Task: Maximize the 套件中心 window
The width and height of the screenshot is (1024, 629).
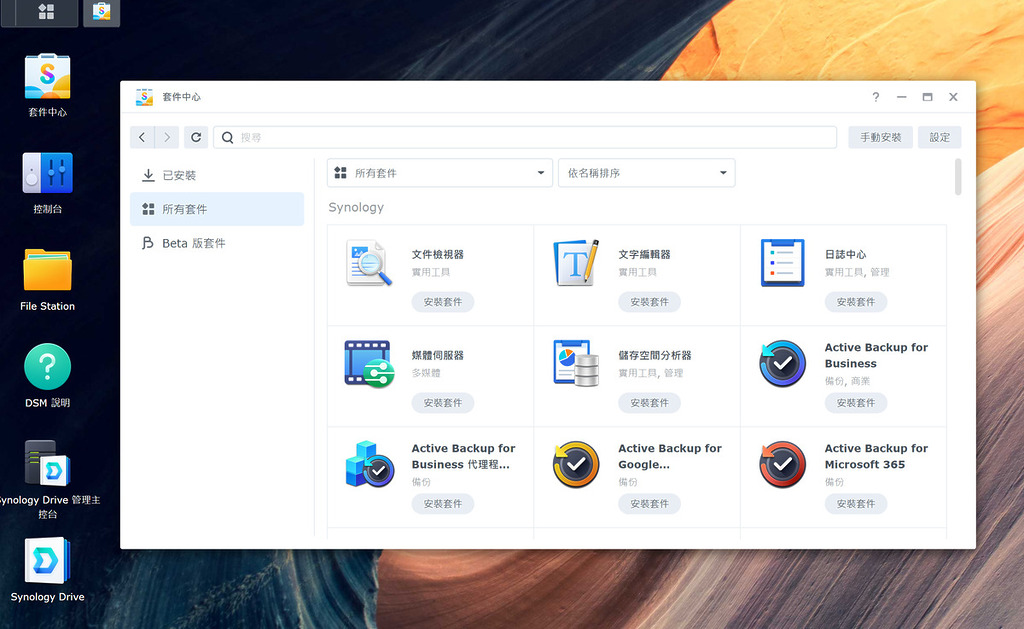Action: coord(927,97)
